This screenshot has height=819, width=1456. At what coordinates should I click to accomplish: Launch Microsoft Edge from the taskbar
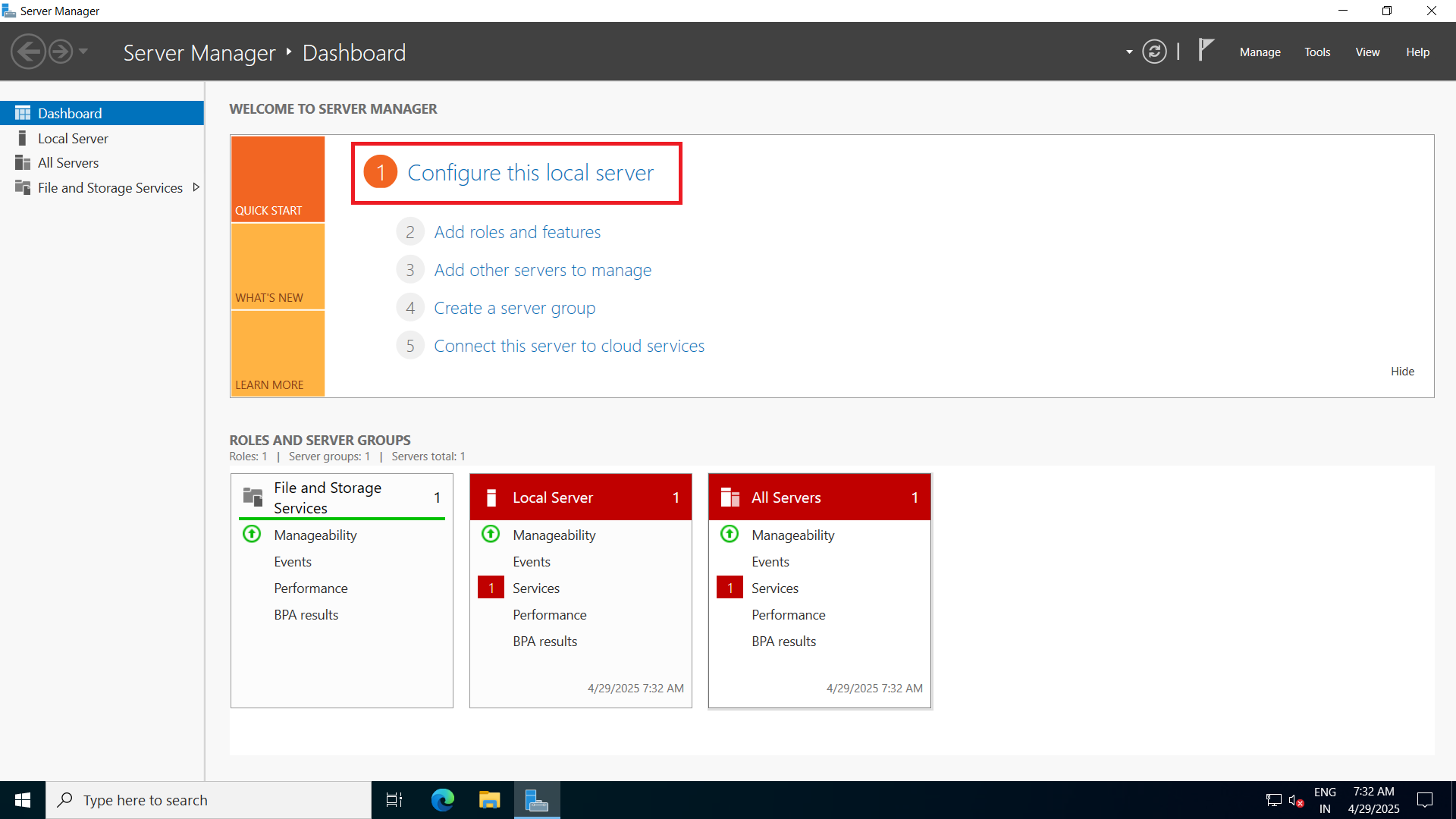point(442,800)
